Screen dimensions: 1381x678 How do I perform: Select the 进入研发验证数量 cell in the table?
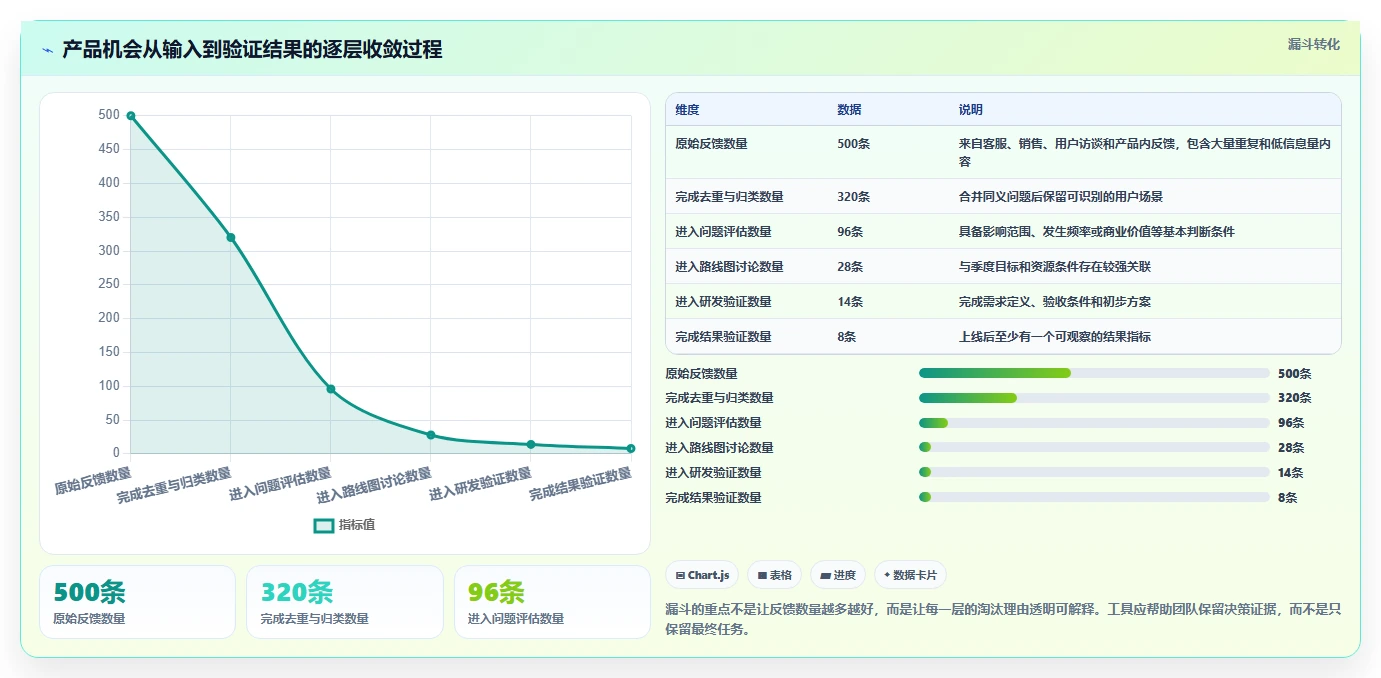click(723, 302)
